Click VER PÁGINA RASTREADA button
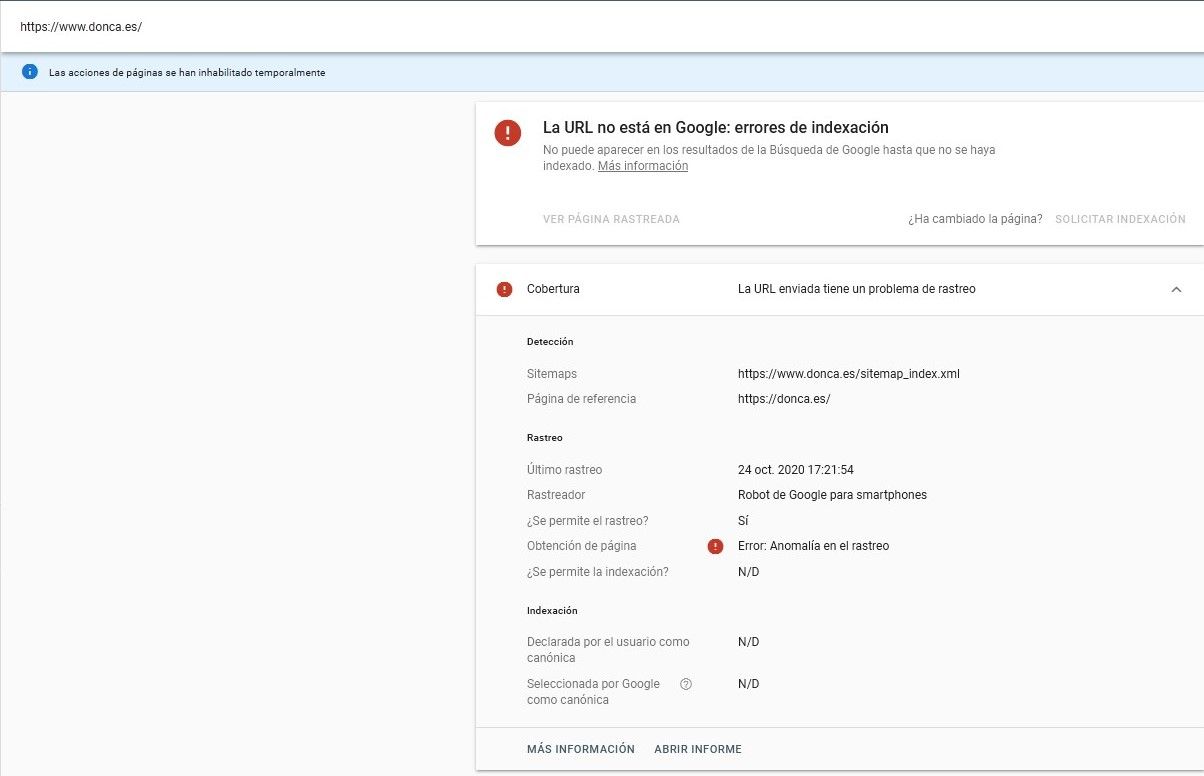The image size is (1204, 776). coord(611,219)
